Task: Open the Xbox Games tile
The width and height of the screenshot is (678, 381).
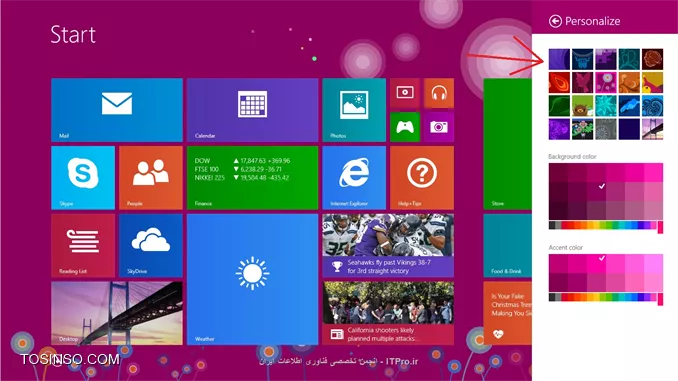Action: [x=405, y=127]
